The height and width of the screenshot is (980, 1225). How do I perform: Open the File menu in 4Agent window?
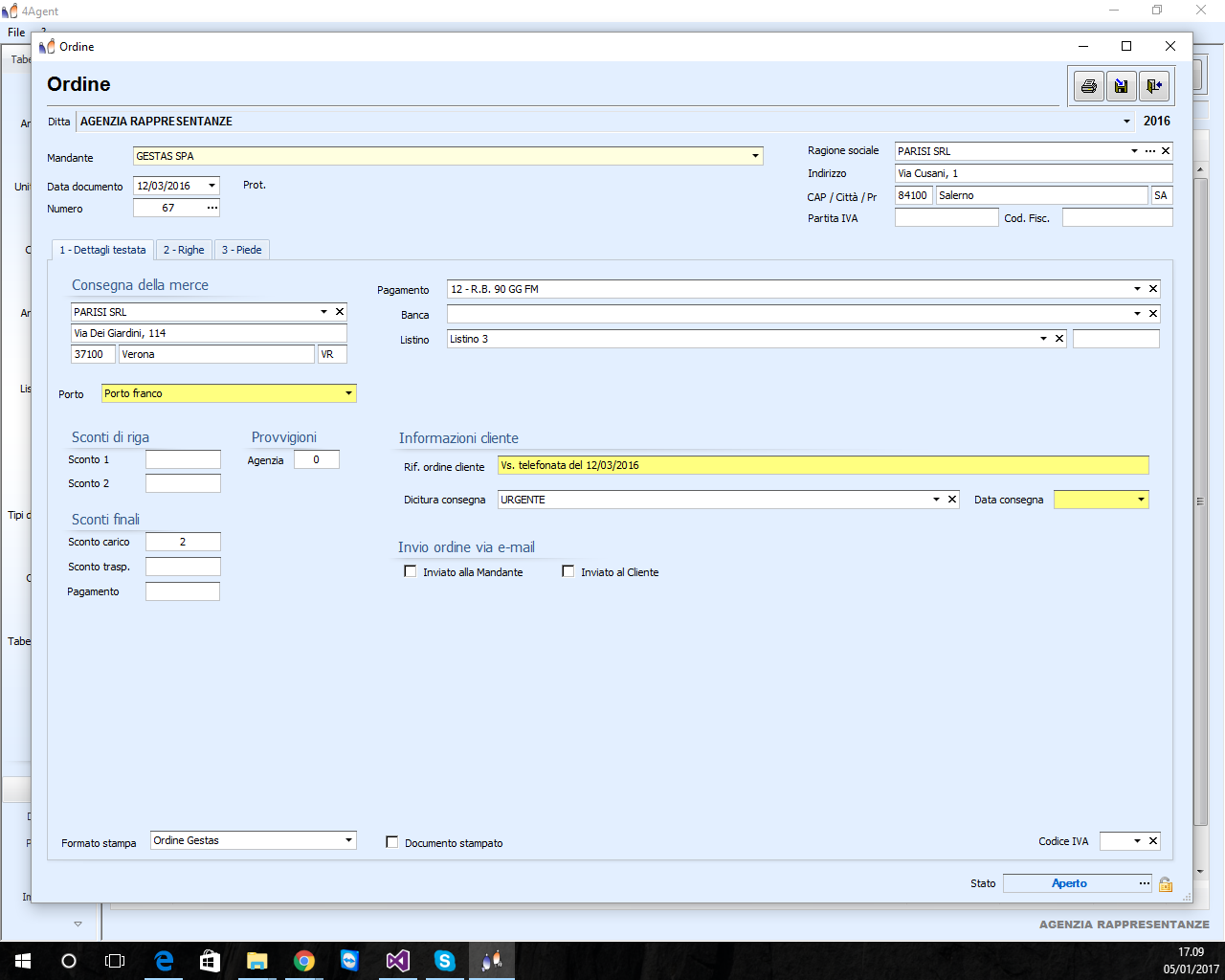tap(16, 32)
